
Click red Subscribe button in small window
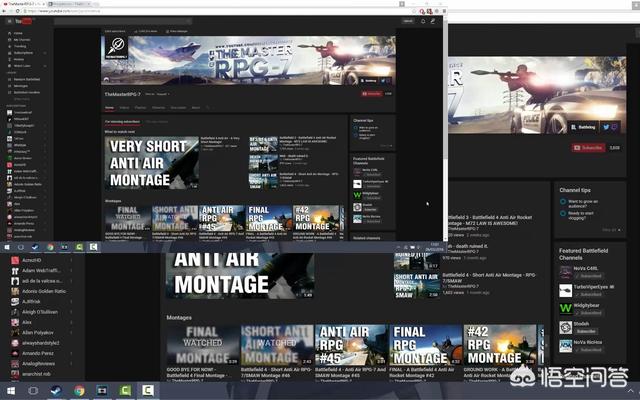[x=371, y=93]
